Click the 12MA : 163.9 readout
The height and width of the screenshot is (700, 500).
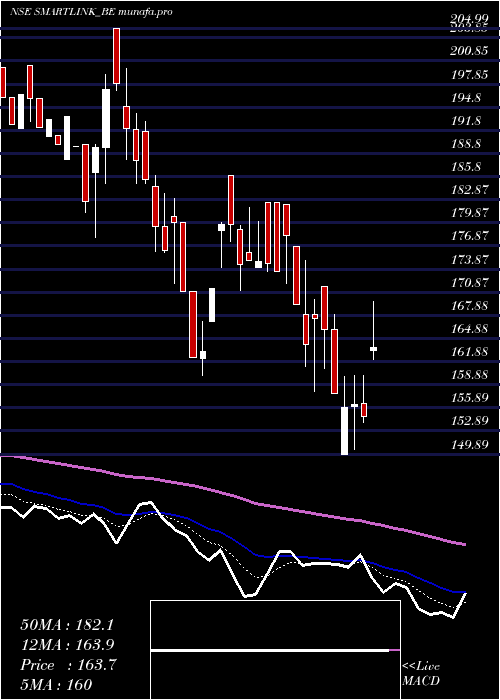[x=67, y=645]
